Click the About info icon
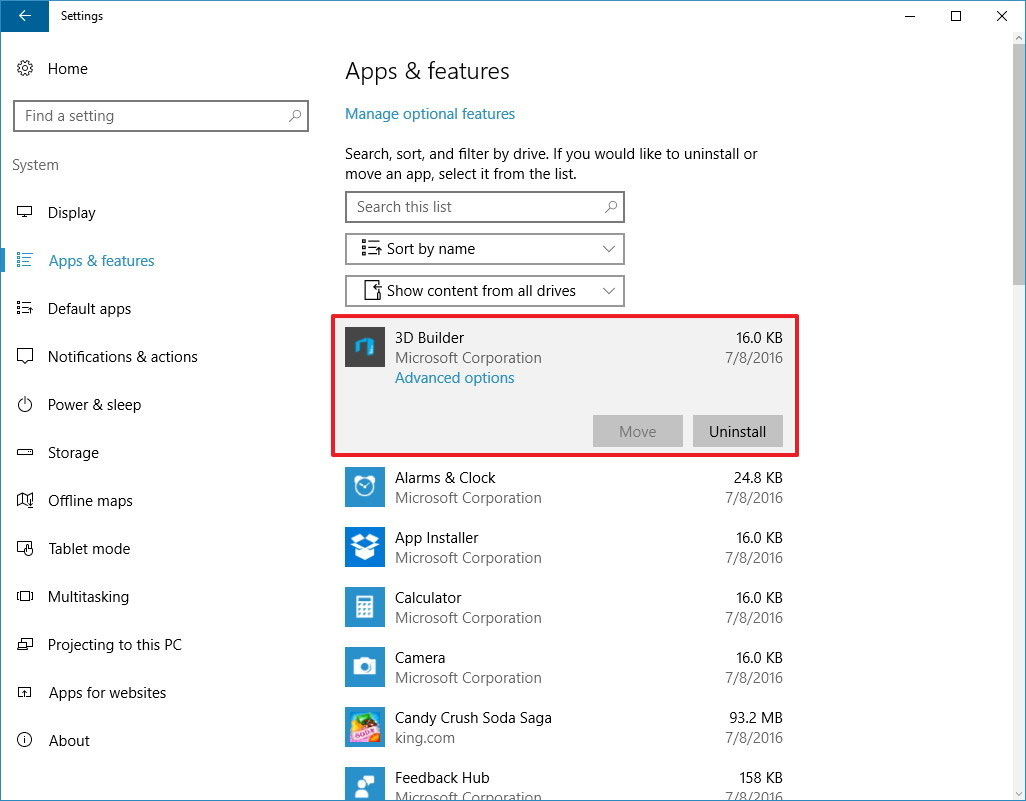 [x=25, y=740]
